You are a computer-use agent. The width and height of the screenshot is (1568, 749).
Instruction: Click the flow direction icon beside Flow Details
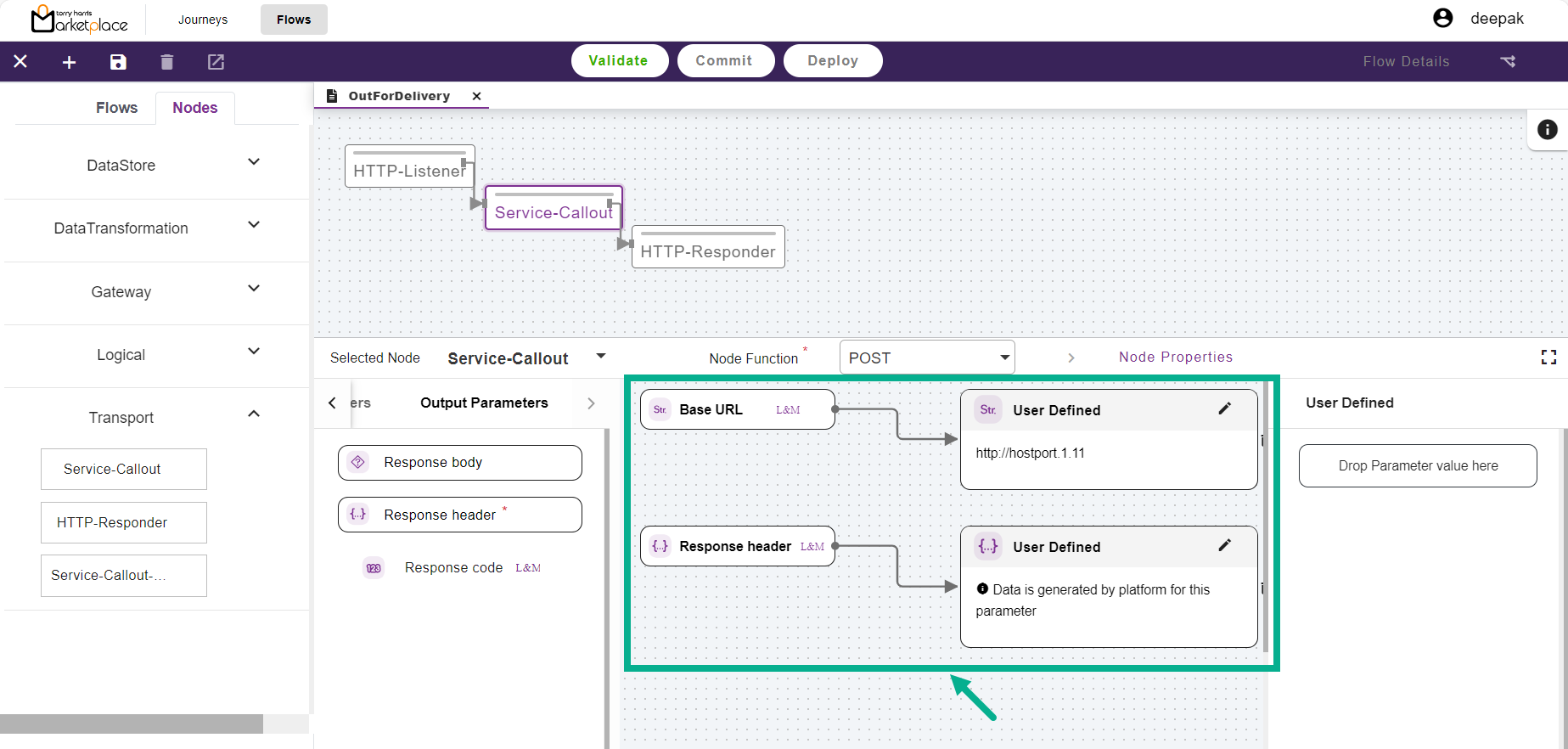pyautogui.click(x=1508, y=61)
